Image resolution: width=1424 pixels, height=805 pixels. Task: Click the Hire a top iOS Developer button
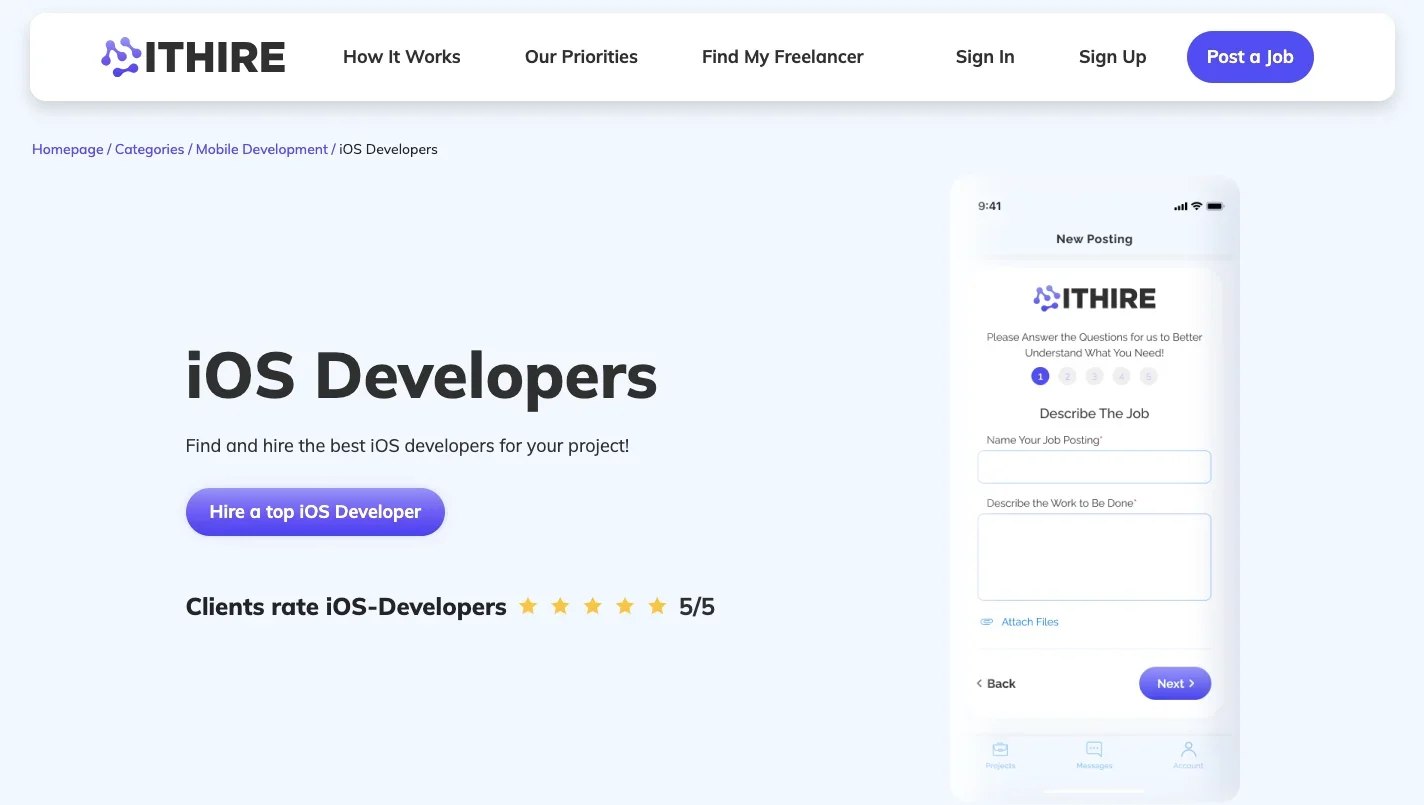tap(315, 512)
